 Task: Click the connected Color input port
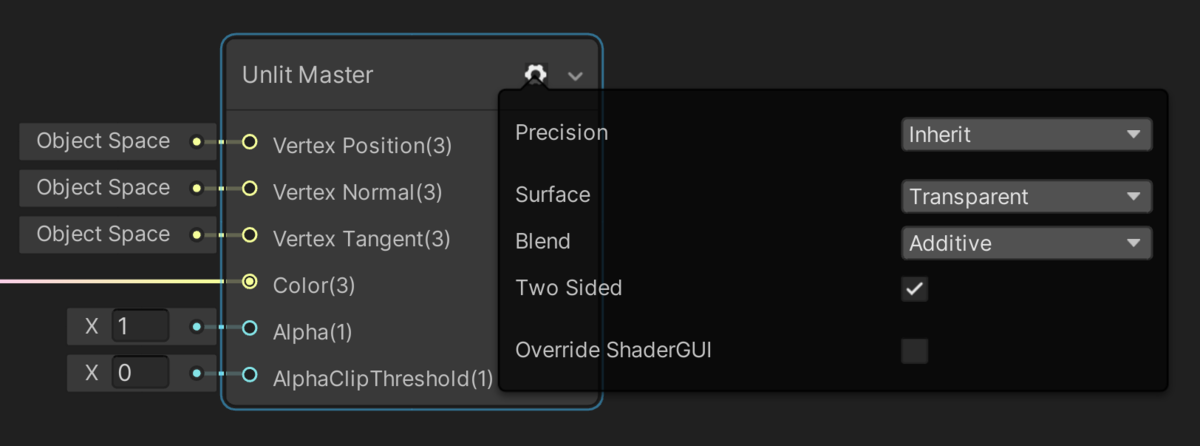coord(250,282)
